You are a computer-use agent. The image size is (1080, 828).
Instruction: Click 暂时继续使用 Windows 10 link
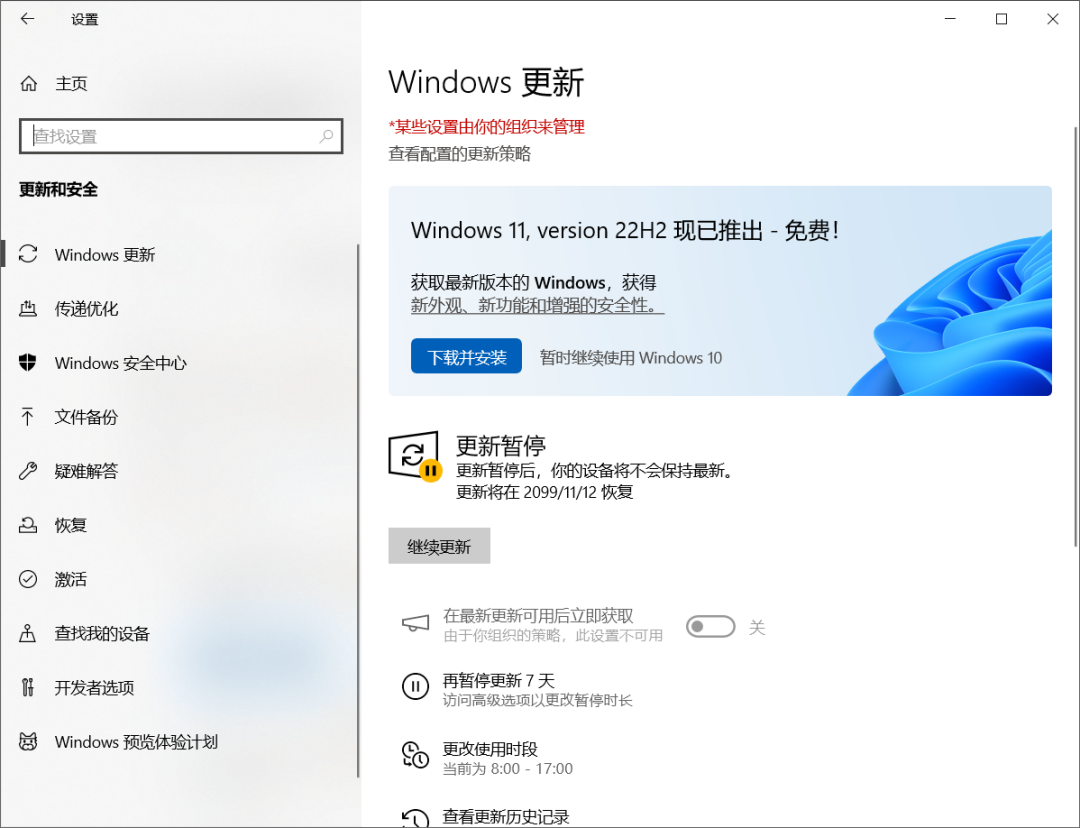(x=631, y=358)
